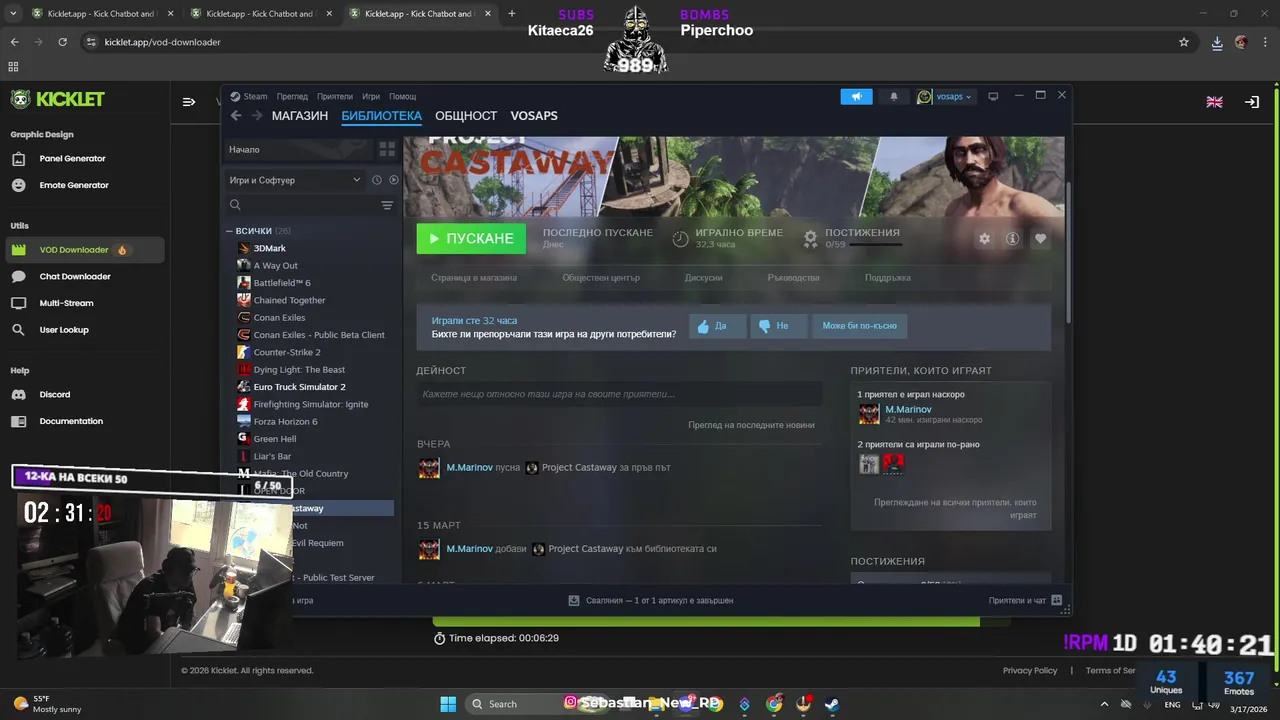
Task: Open Kicklet User Lookup sidebar item
Action: click(64, 330)
